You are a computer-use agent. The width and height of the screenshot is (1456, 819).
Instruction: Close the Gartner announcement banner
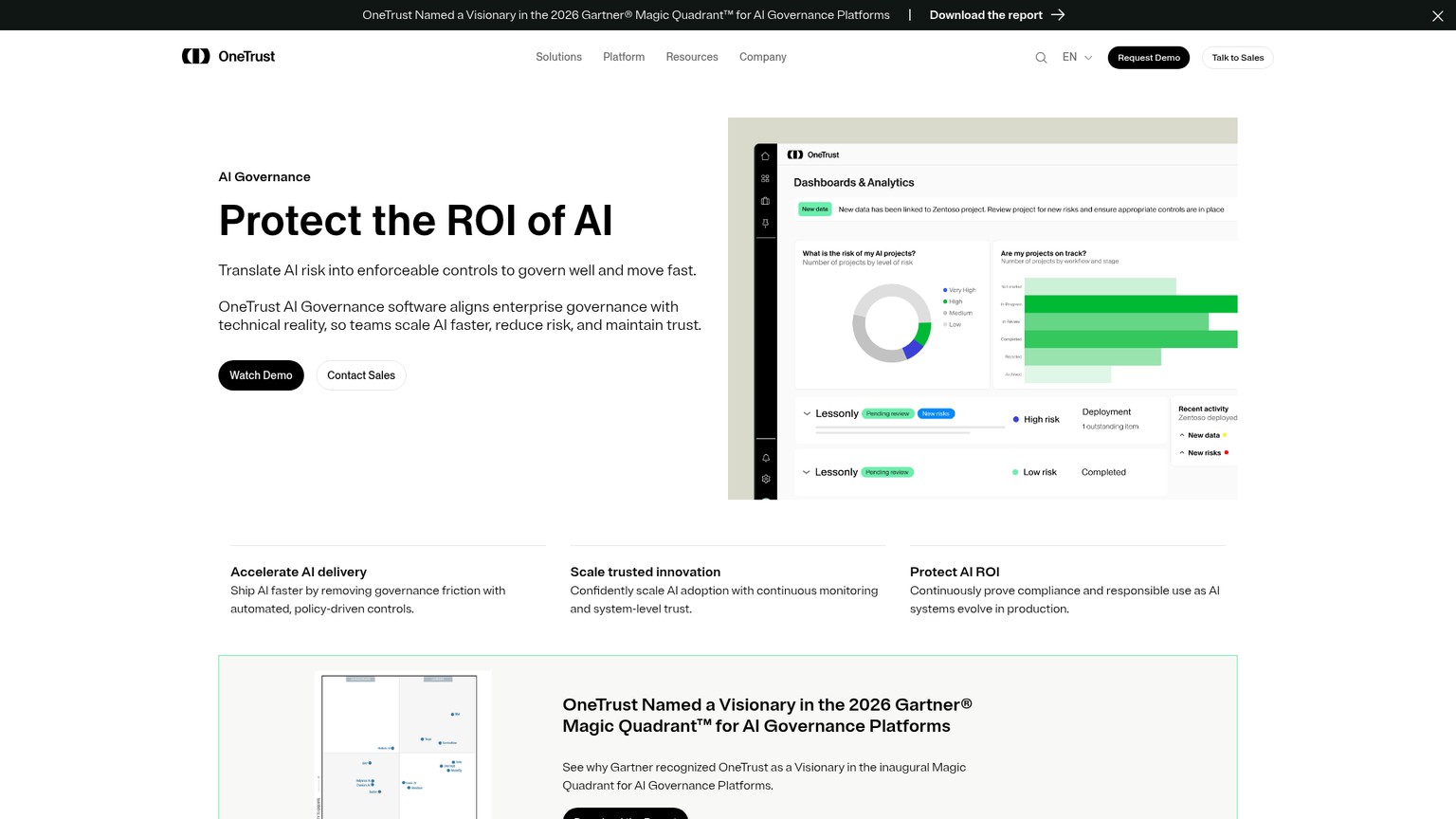coord(1438,16)
